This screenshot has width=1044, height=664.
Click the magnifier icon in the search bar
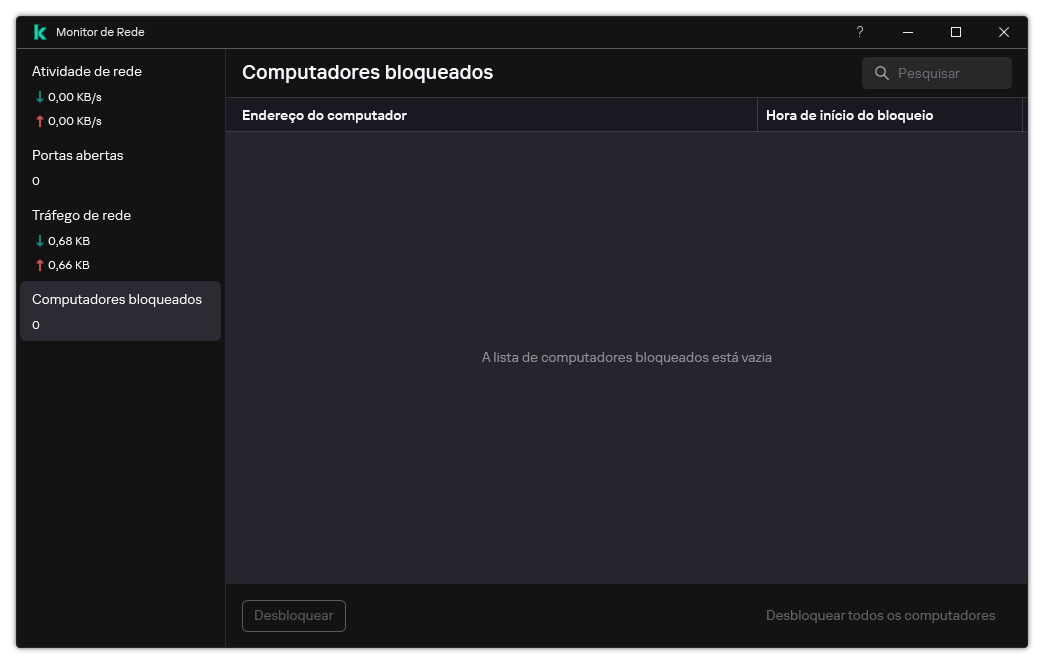[x=882, y=72]
